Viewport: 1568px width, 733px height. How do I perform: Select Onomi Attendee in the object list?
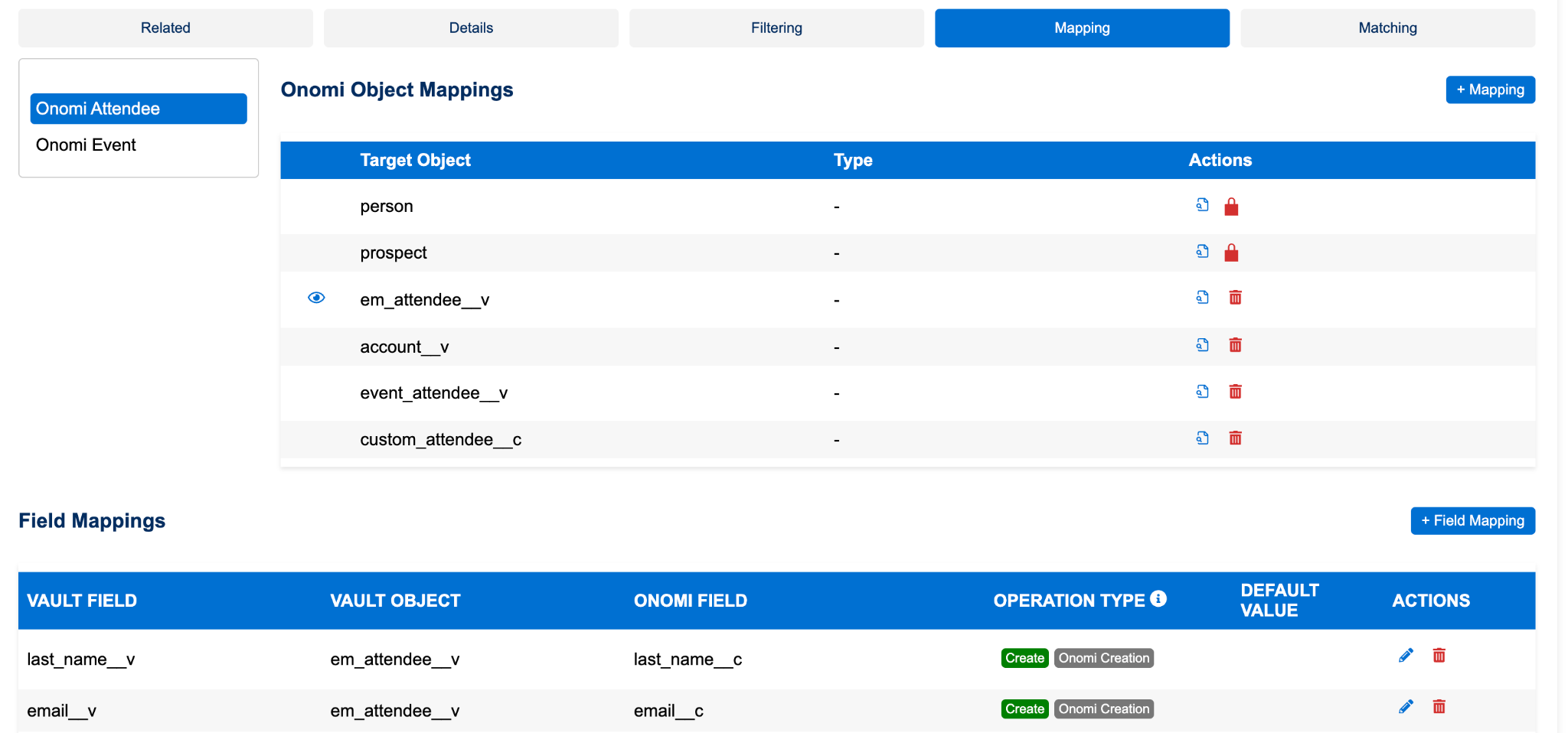[139, 109]
